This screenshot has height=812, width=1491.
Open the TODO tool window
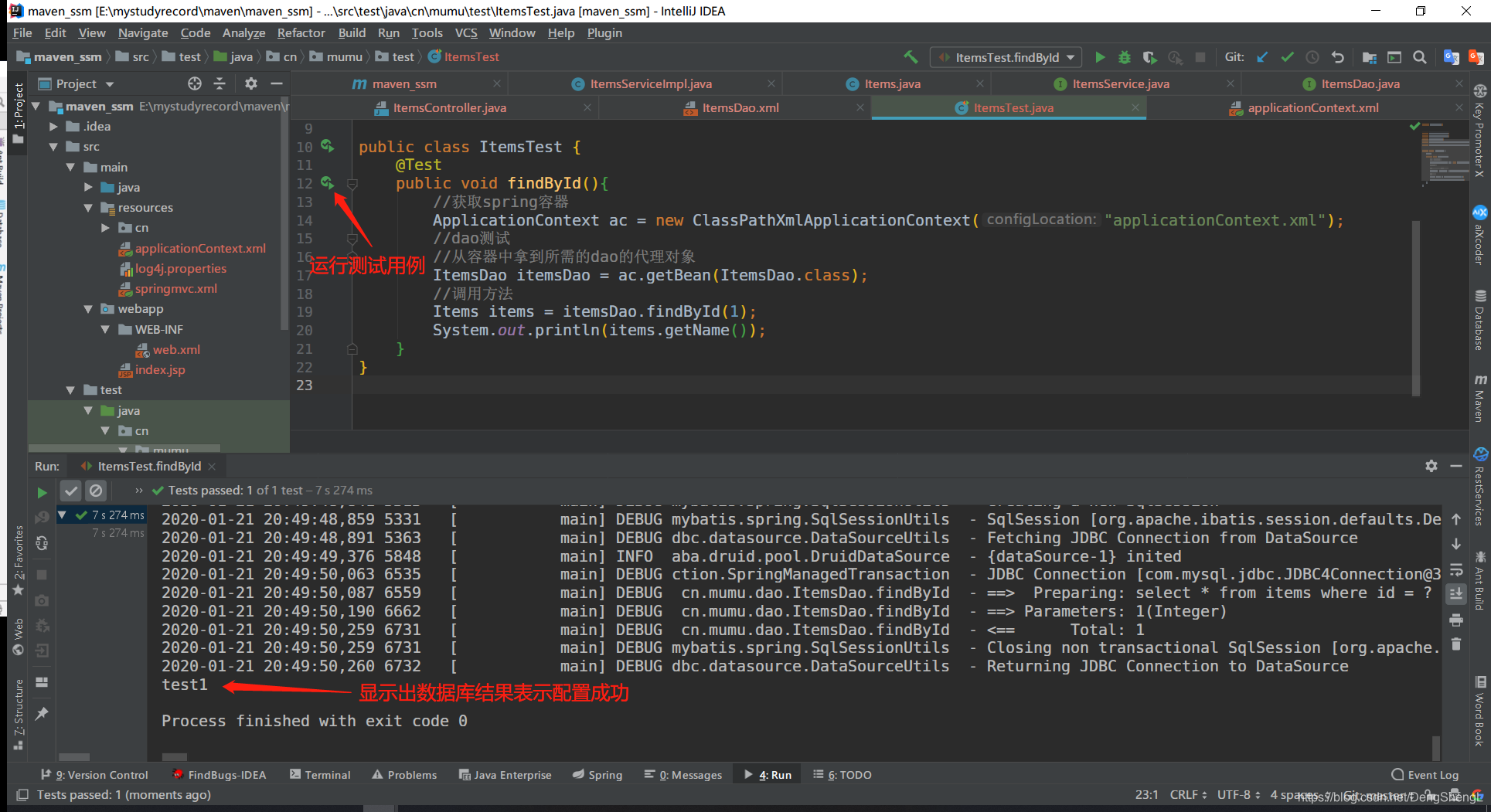click(x=842, y=774)
